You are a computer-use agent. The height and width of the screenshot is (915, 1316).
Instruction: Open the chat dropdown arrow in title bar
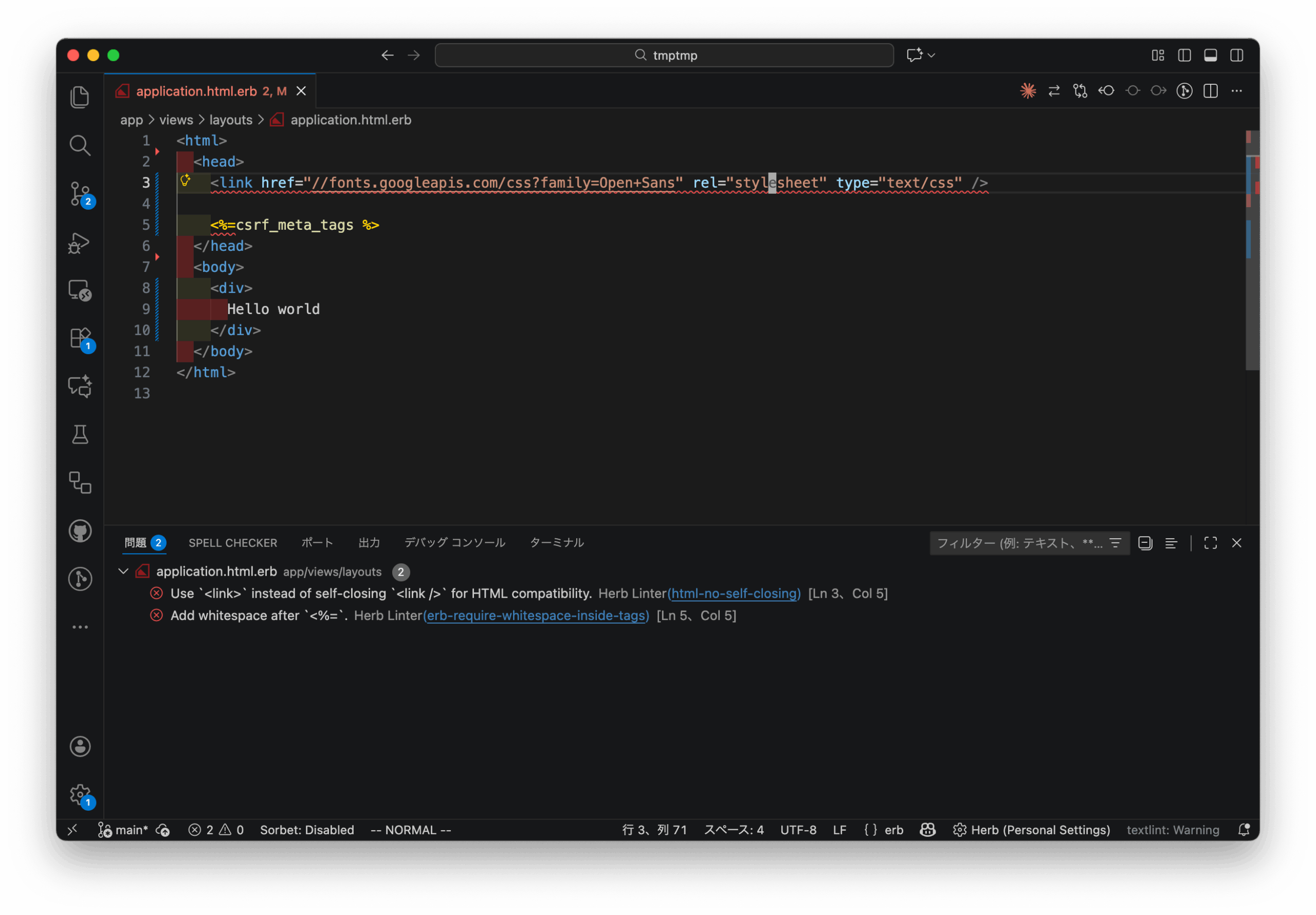point(931,56)
